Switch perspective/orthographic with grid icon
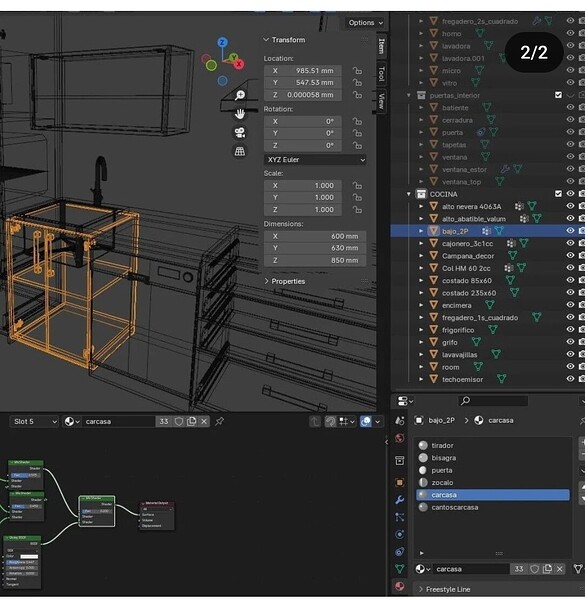The image size is (585, 600). [240, 151]
